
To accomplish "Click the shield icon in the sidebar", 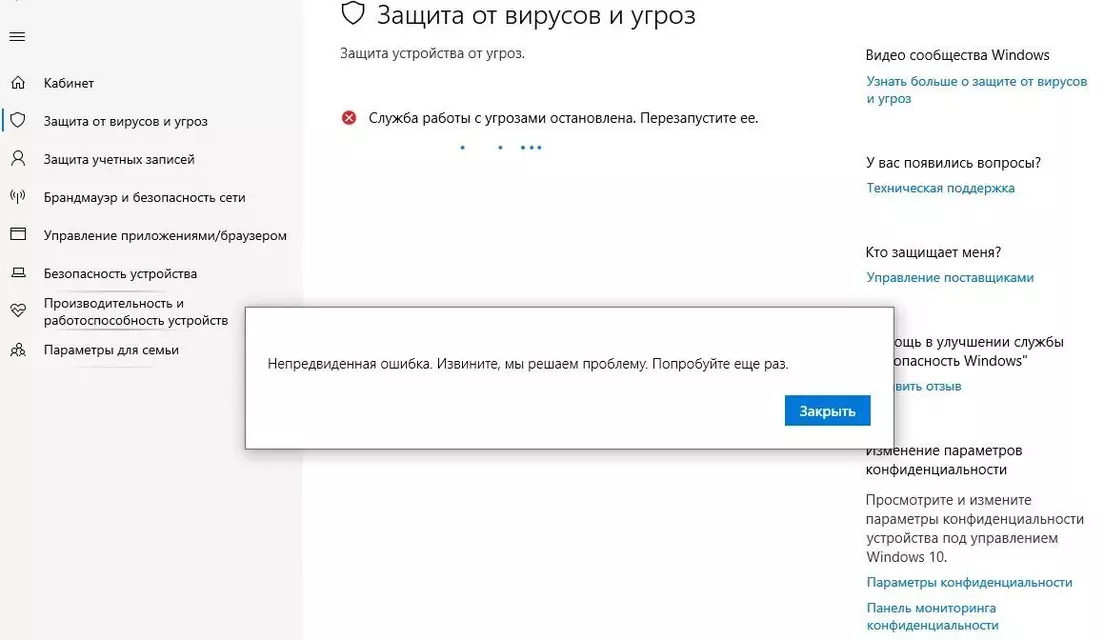I will click(18, 120).
